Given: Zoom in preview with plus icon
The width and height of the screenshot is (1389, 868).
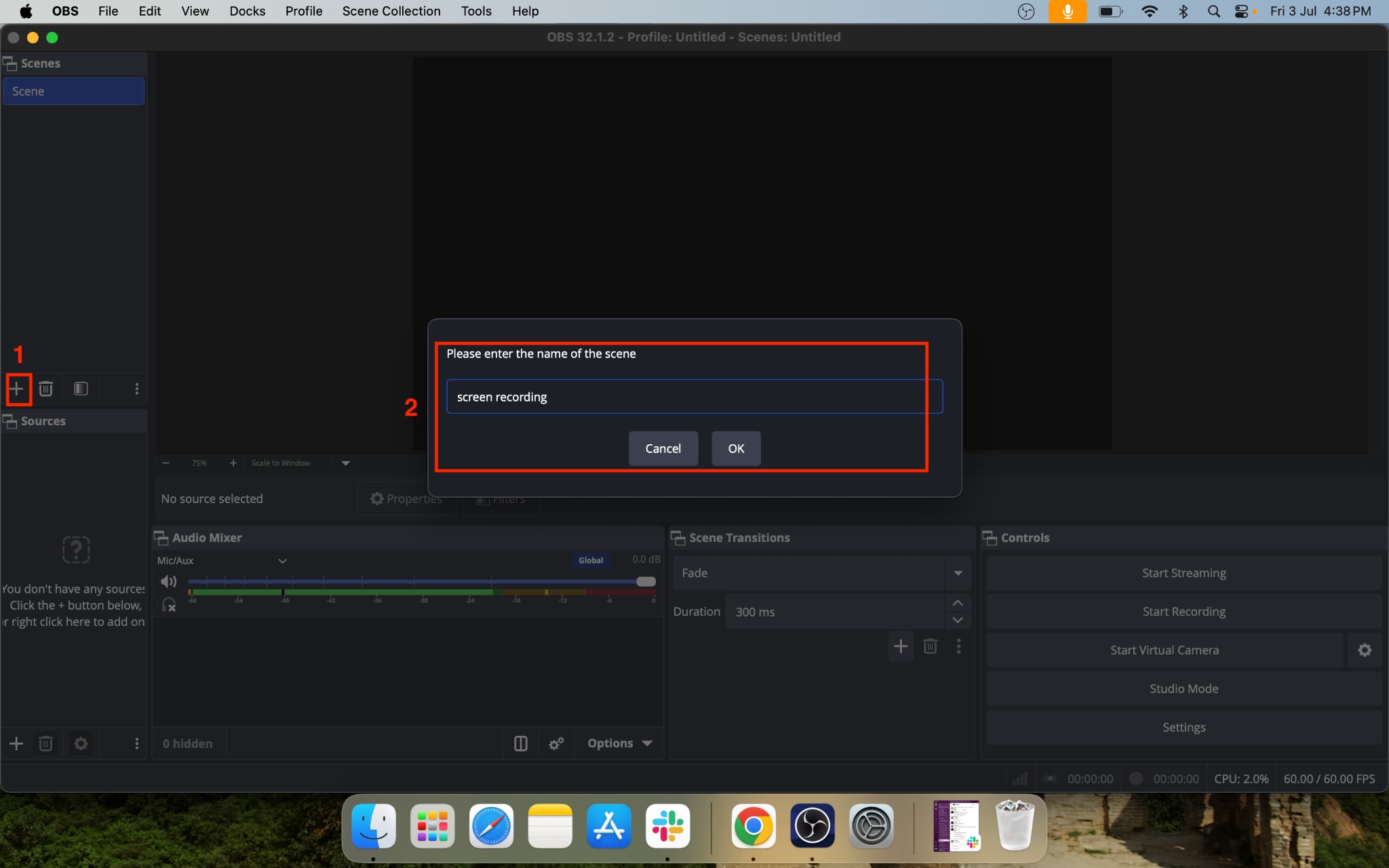Looking at the screenshot, I should click(x=233, y=463).
